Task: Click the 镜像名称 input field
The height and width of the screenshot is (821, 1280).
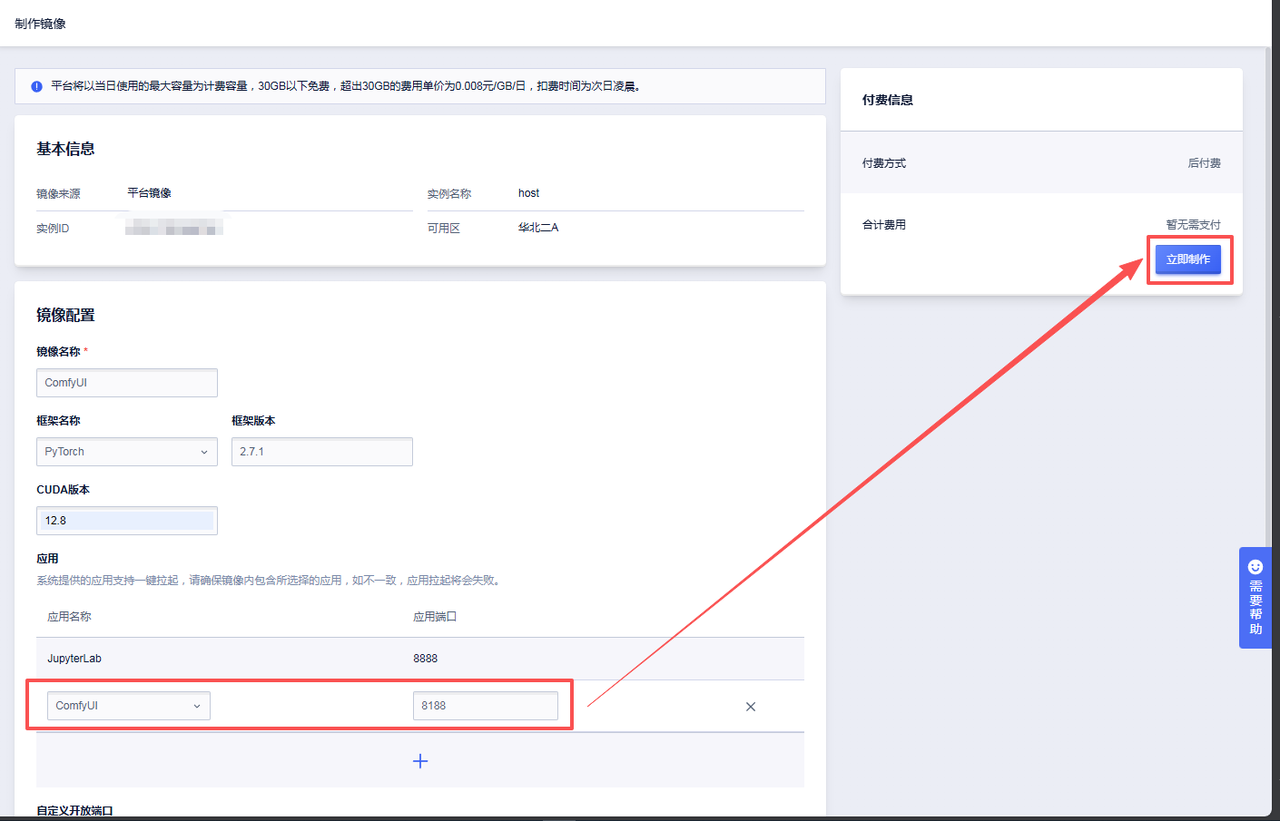Action: [x=127, y=383]
